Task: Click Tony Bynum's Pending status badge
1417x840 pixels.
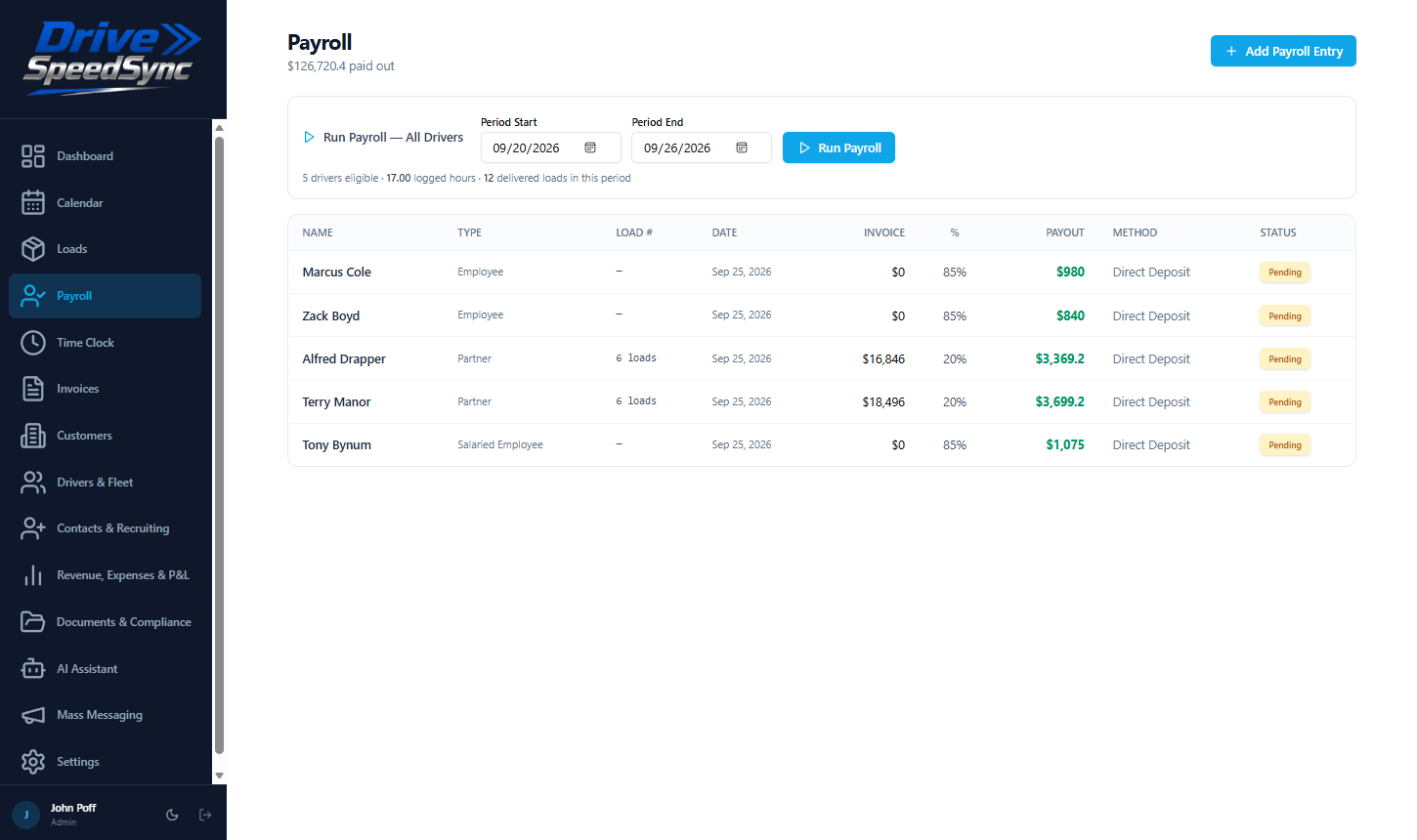Action: (1285, 445)
